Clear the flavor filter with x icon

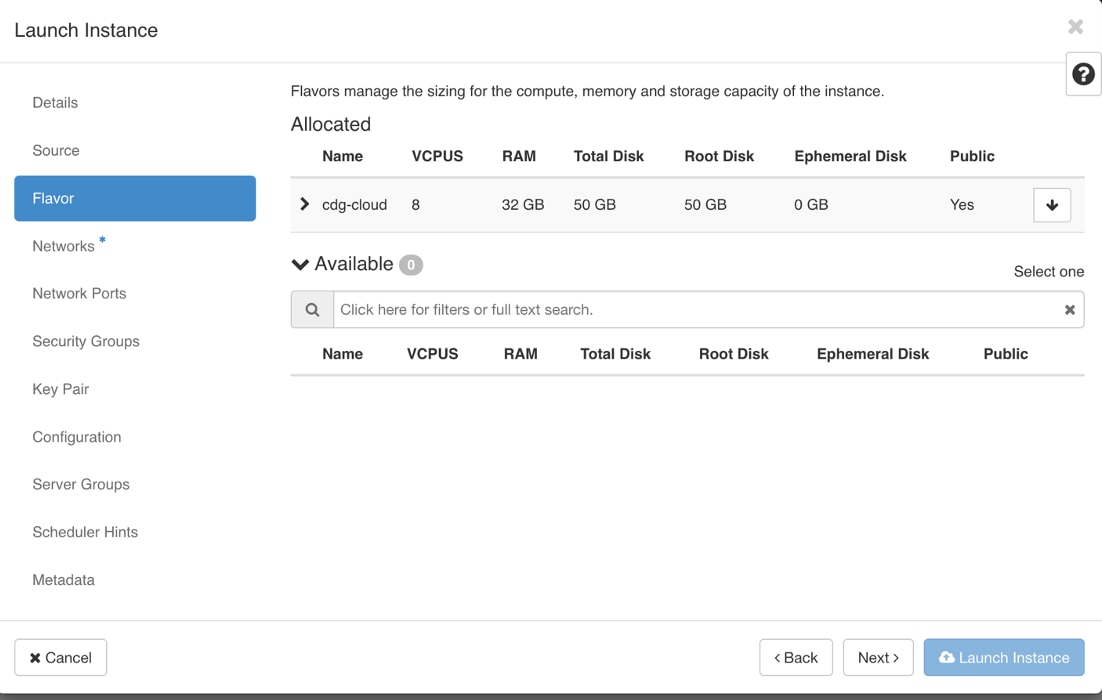(1069, 310)
